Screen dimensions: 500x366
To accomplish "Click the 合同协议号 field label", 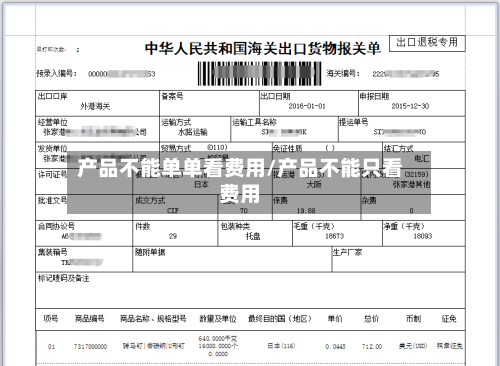I will point(56,226).
